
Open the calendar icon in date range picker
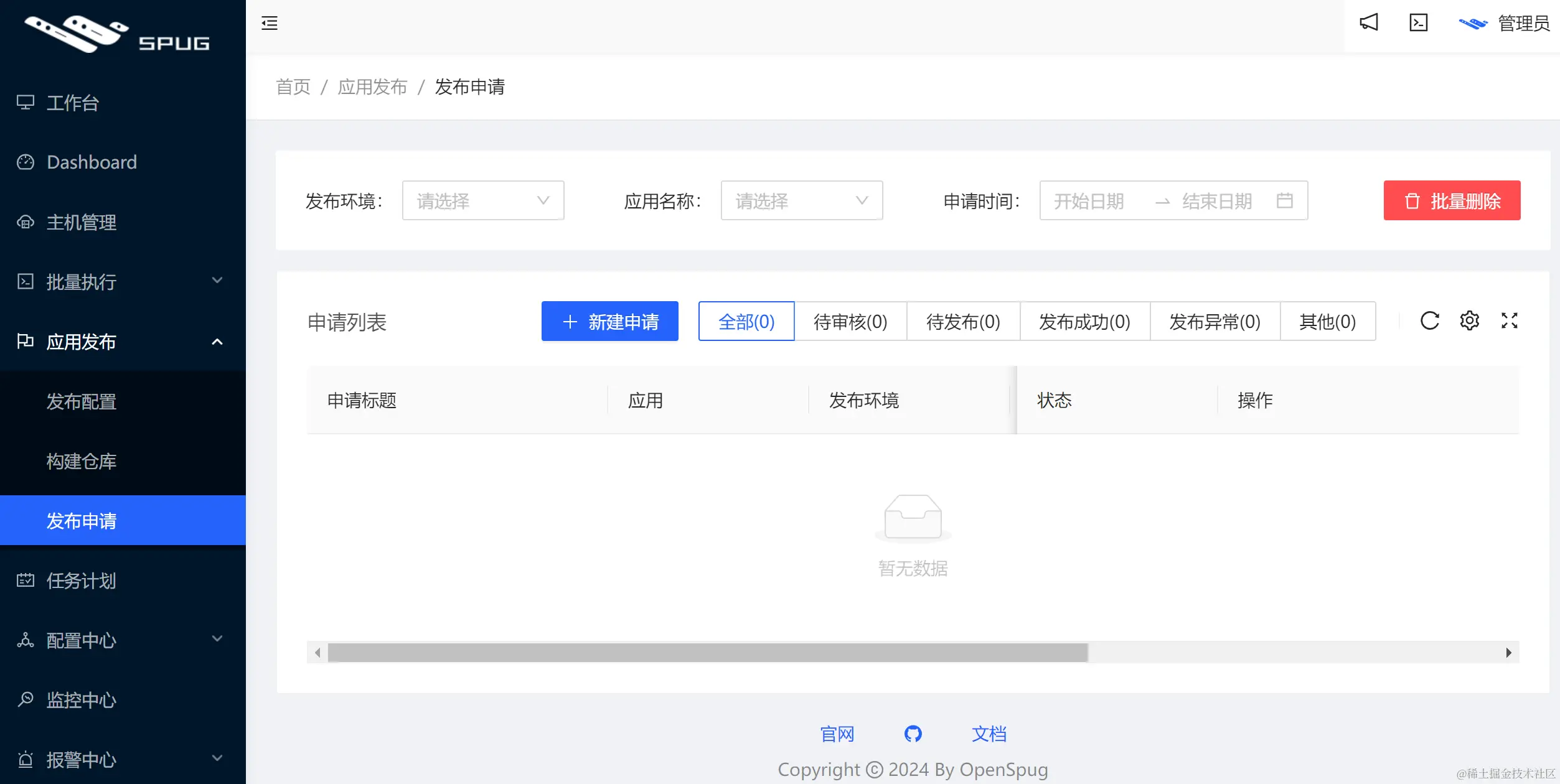1284,201
